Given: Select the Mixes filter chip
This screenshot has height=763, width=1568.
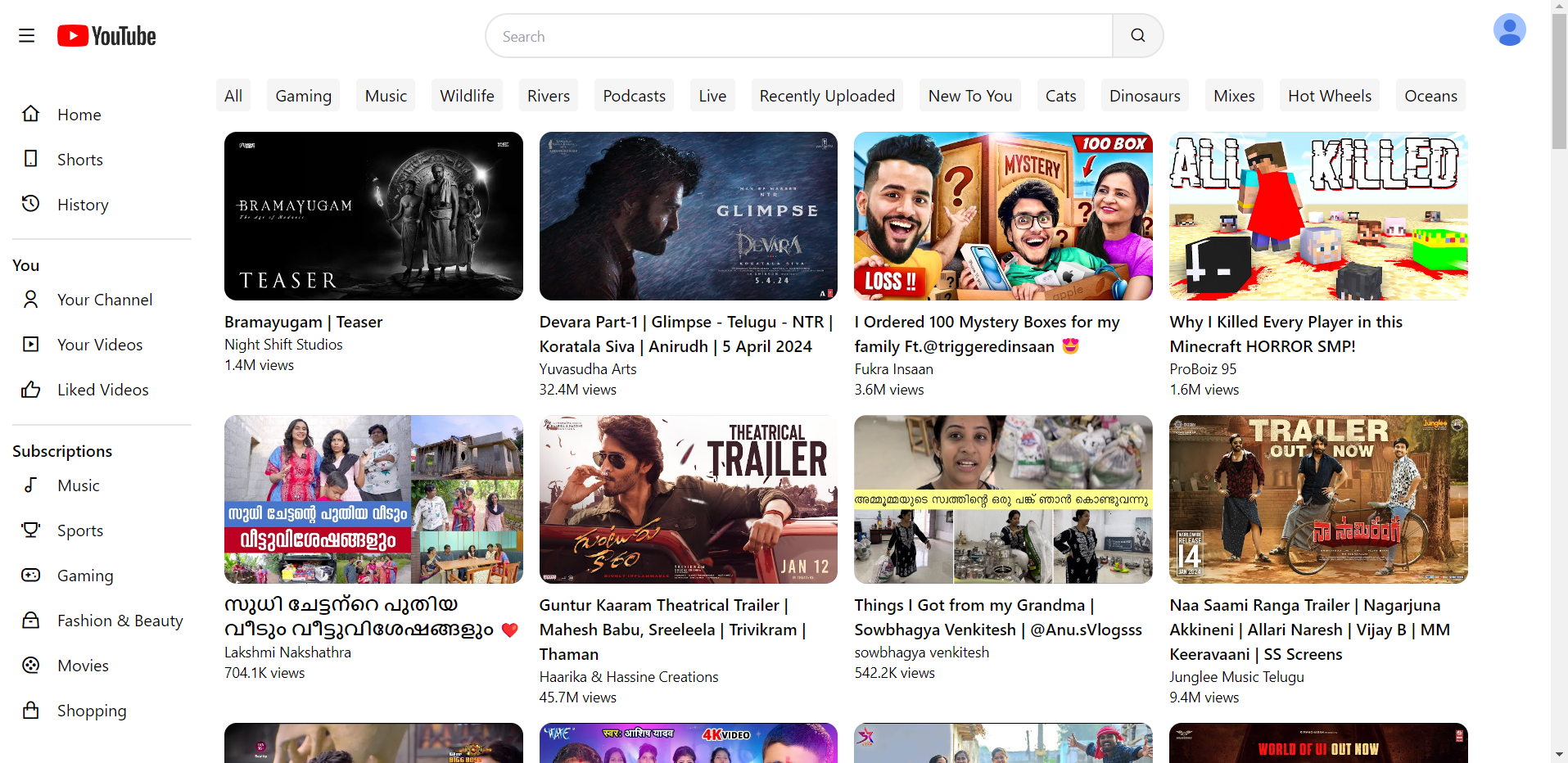Looking at the screenshot, I should (1234, 96).
